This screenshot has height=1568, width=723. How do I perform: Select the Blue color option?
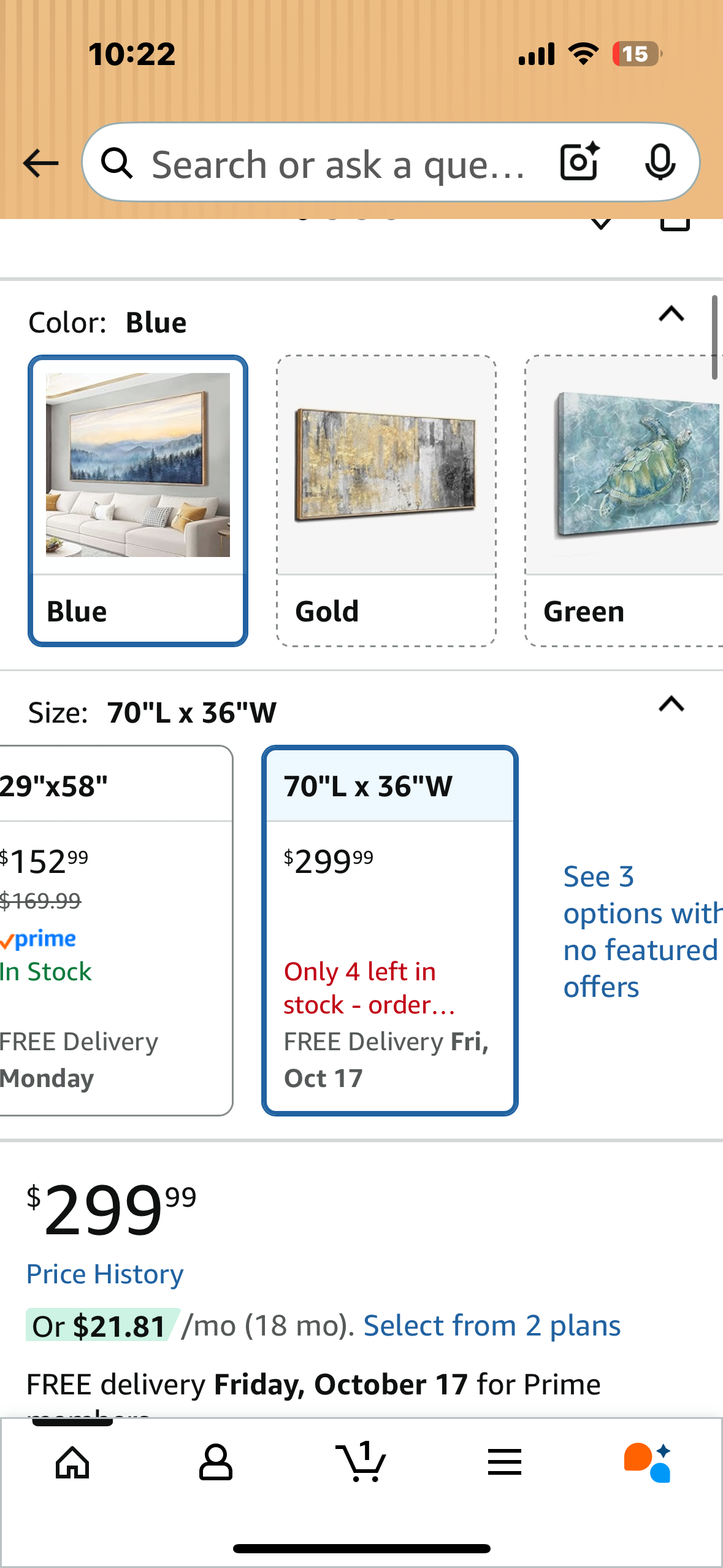[x=138, y=500]
